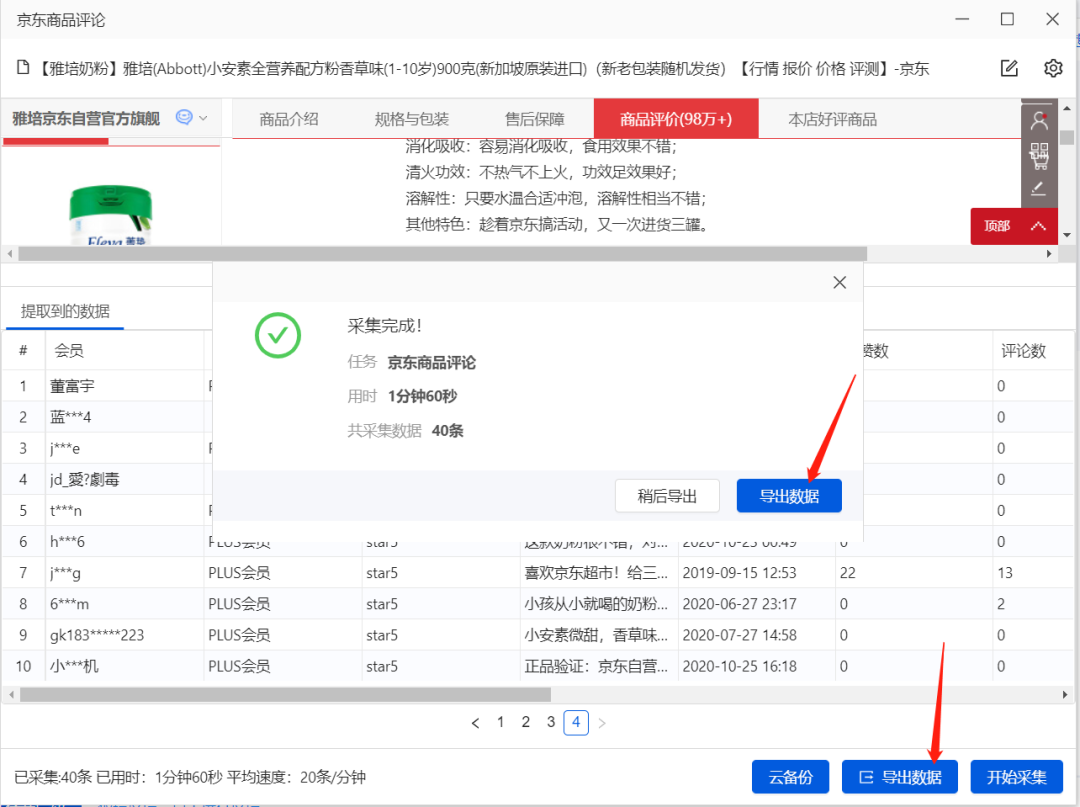
Task: Go to results page 2
Action: coord(526,722)
